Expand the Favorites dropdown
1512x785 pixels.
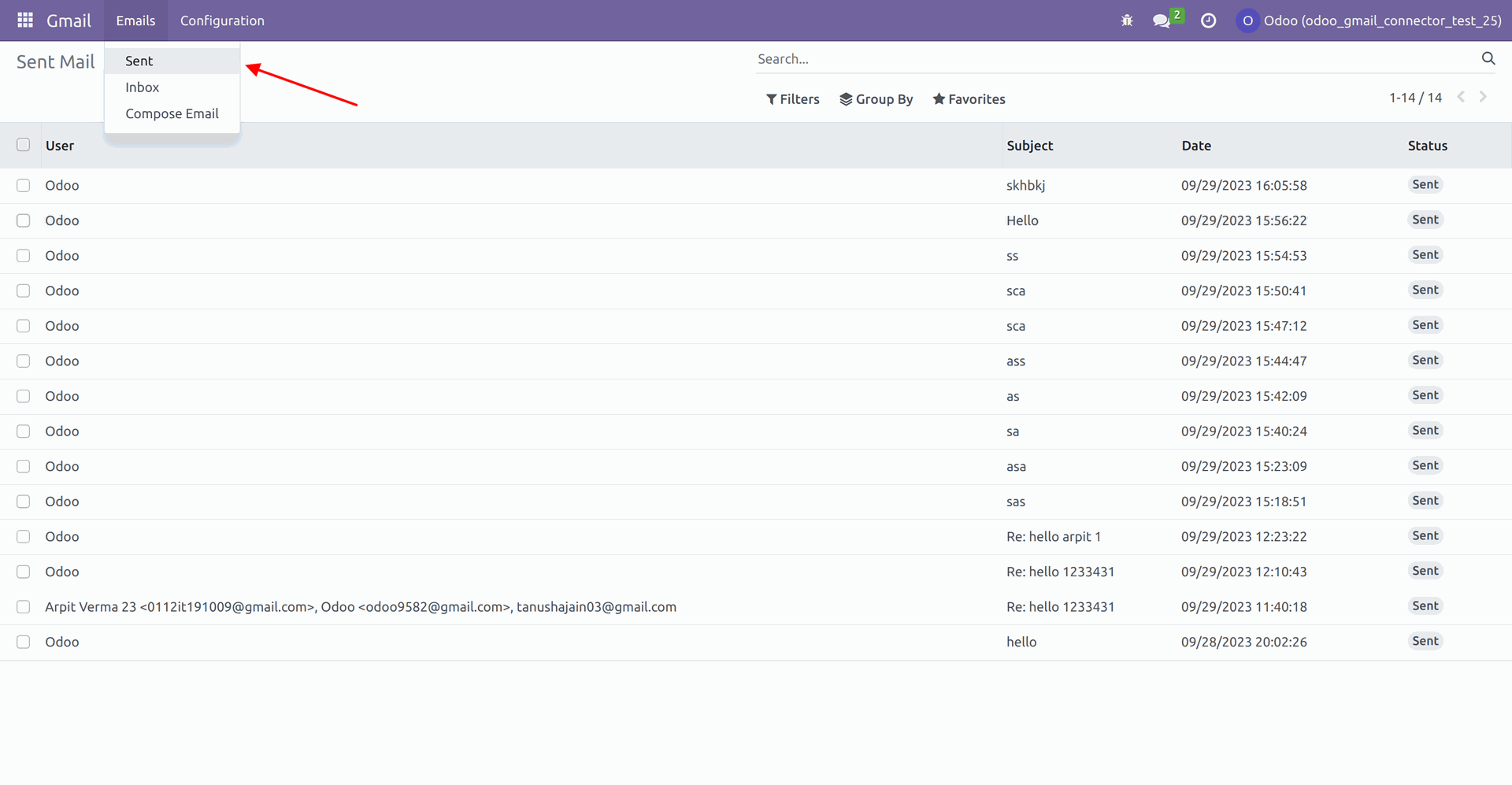point(969,99)
